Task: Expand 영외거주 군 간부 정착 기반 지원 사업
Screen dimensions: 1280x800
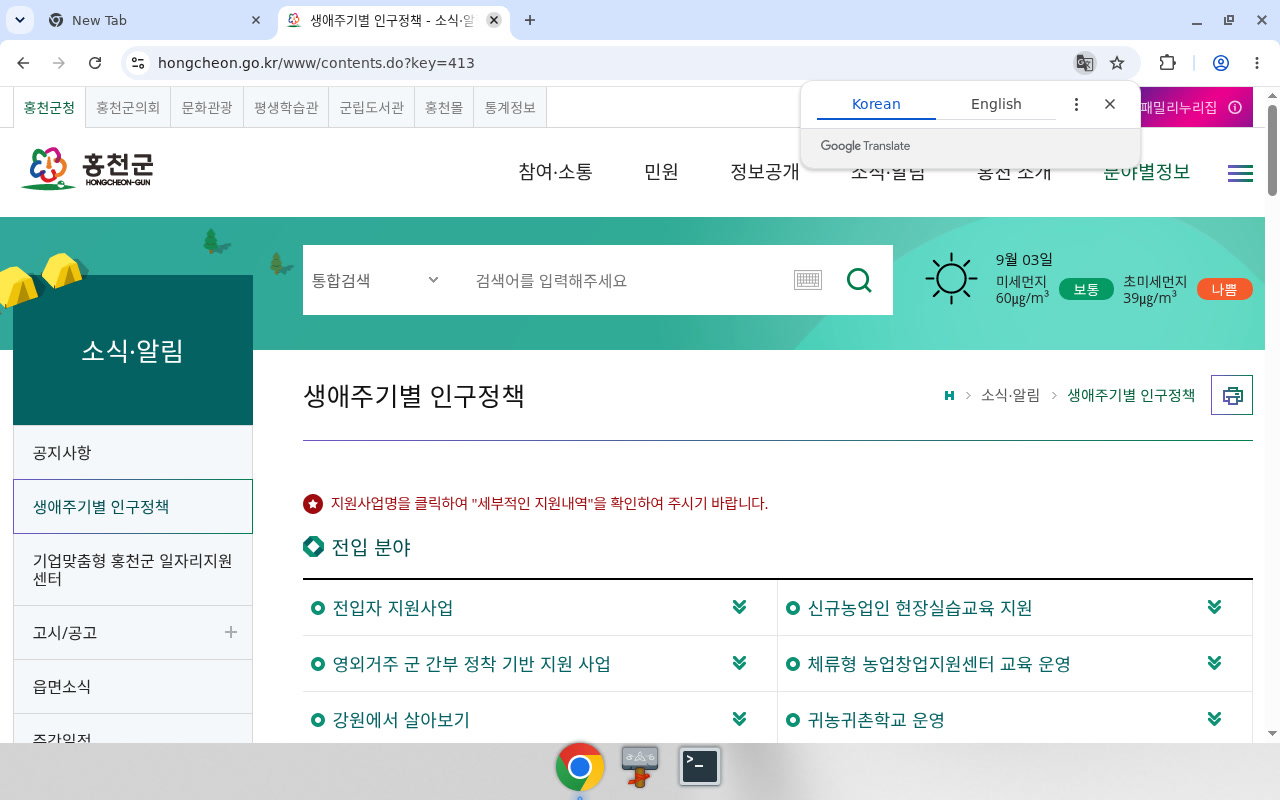Action: point(540,664)
